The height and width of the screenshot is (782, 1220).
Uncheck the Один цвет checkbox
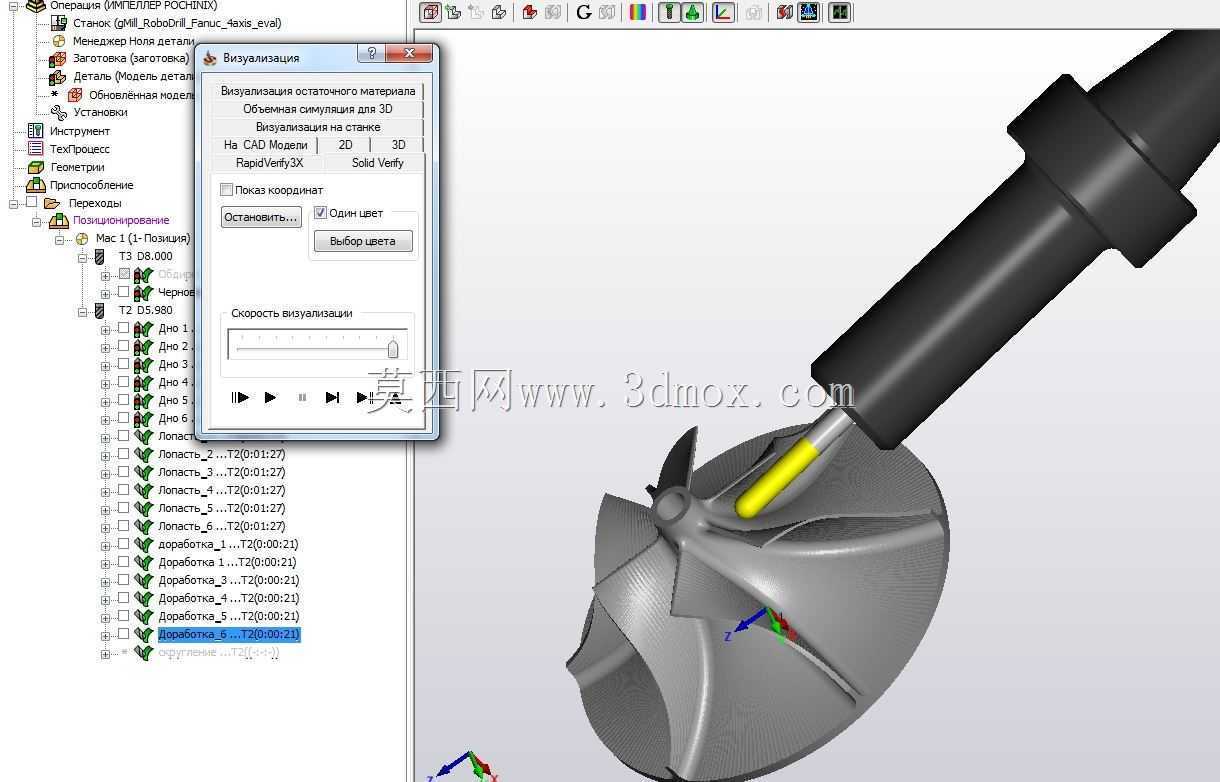[321, 213]
